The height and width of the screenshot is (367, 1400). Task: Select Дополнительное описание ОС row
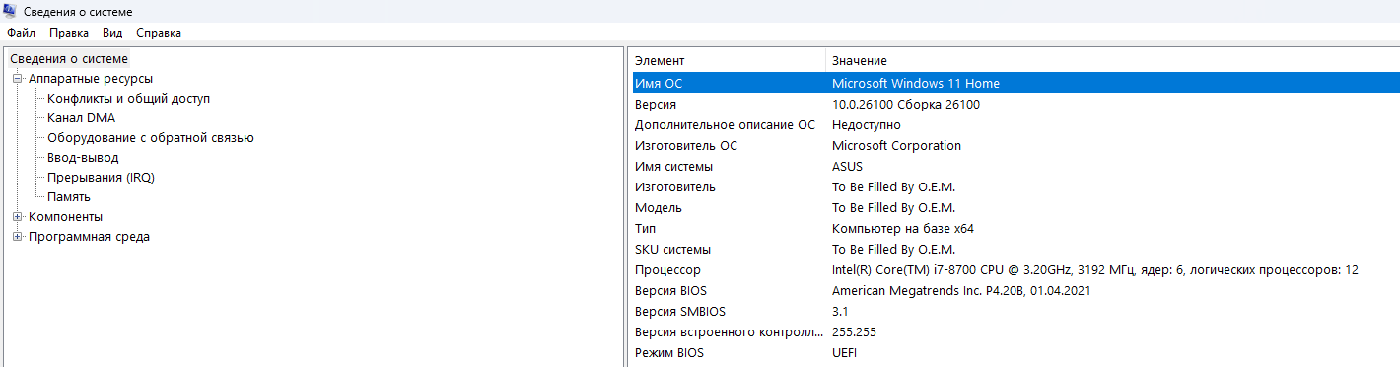click(1015, 125)
